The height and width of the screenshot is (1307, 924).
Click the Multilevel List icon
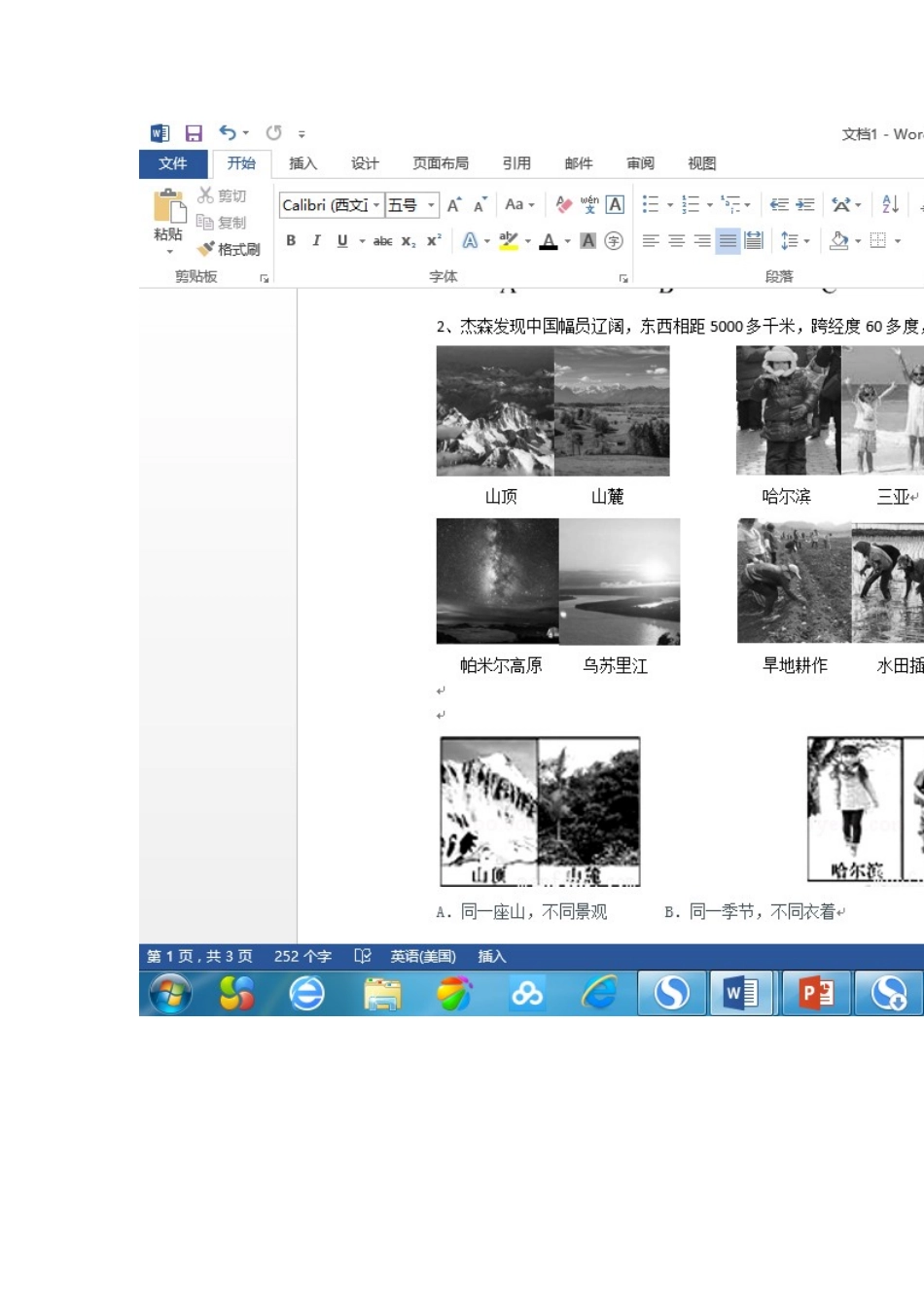730,204
